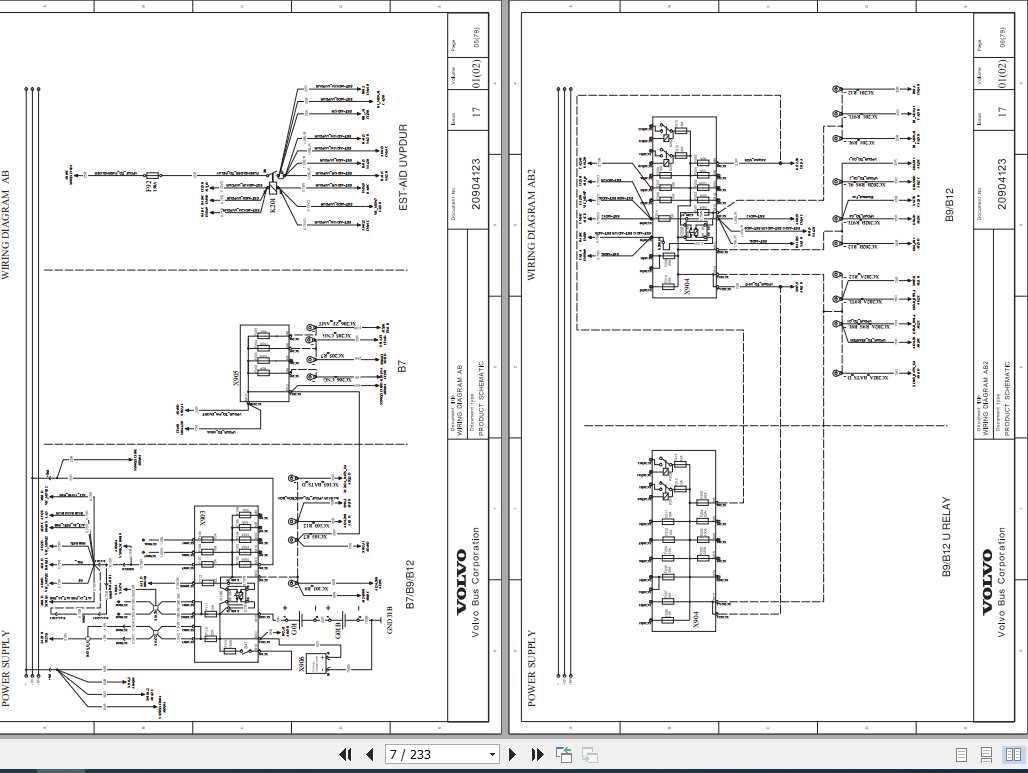This screenshot has height=773, width=1028.
Task: Toggle side-by-side two-page view
Action: 1010,755
